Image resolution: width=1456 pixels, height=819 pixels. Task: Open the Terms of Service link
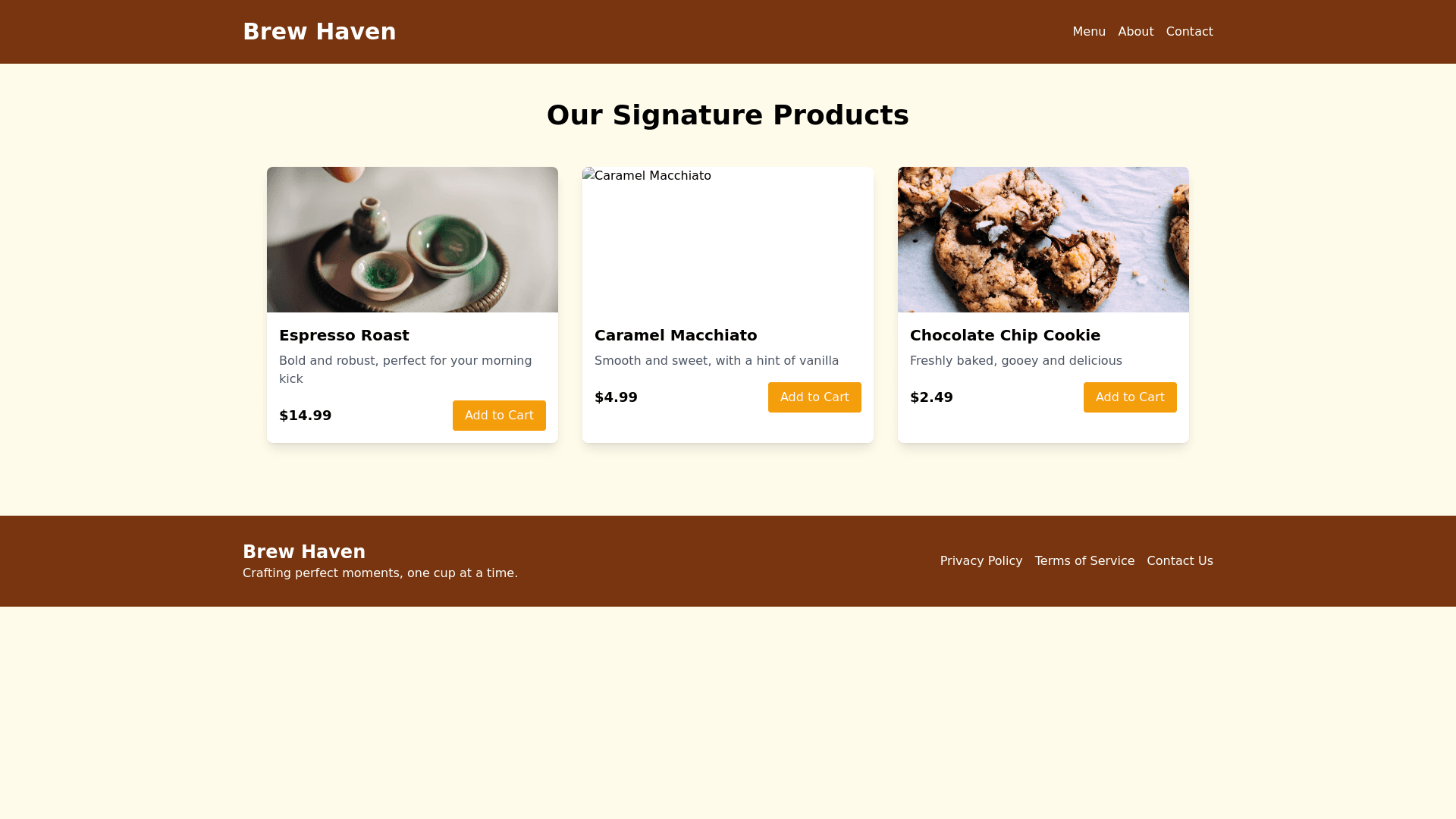point(1084,561)
